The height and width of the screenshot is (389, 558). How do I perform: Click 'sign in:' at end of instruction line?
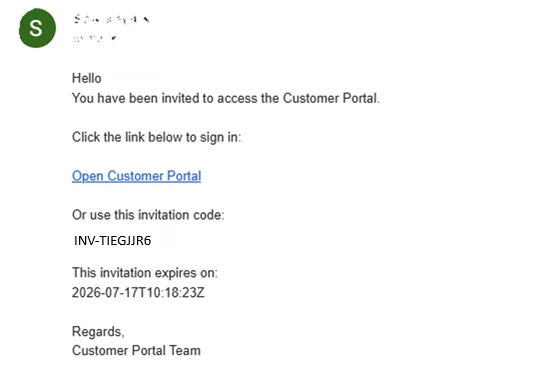[220, 137]
